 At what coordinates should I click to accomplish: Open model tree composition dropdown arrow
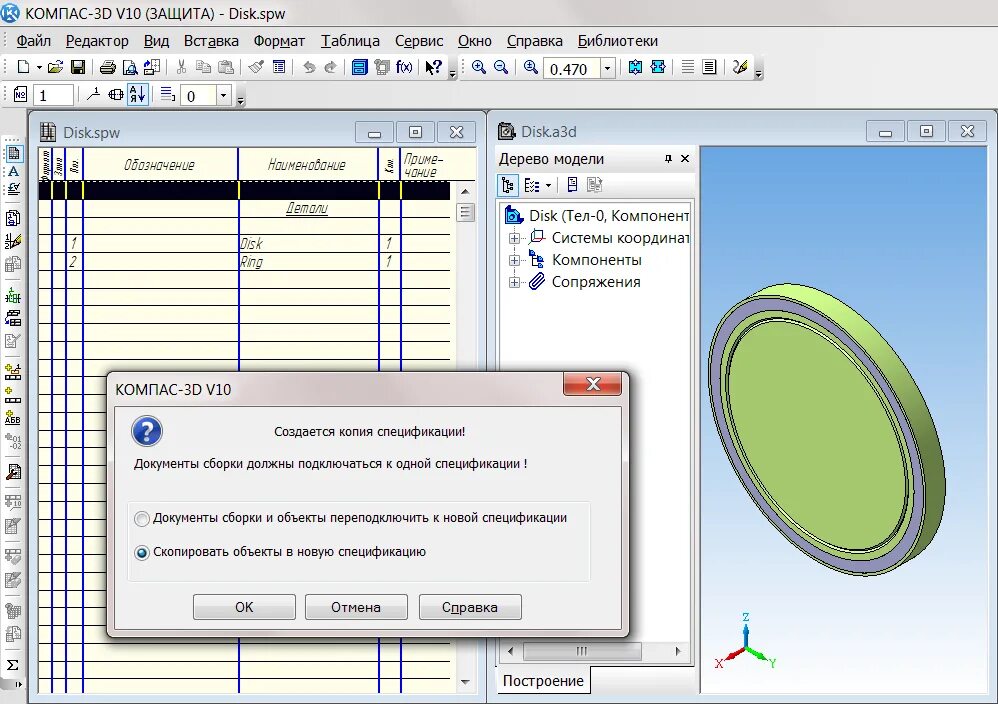click(x=548, y=186)
